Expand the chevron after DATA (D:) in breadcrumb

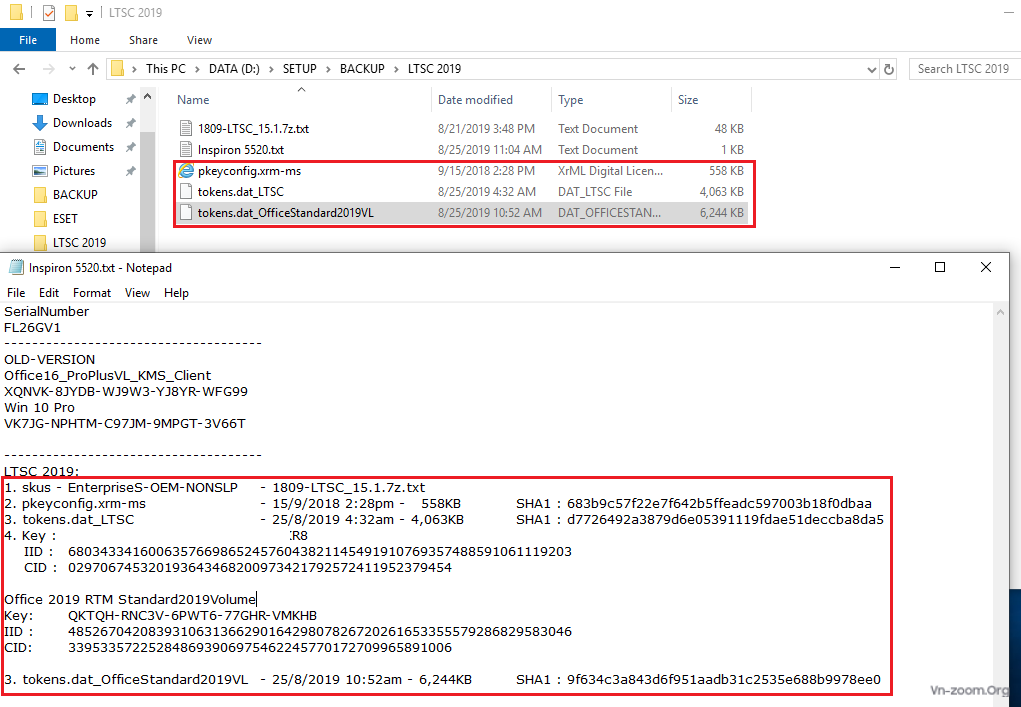[x=271, y=68]
